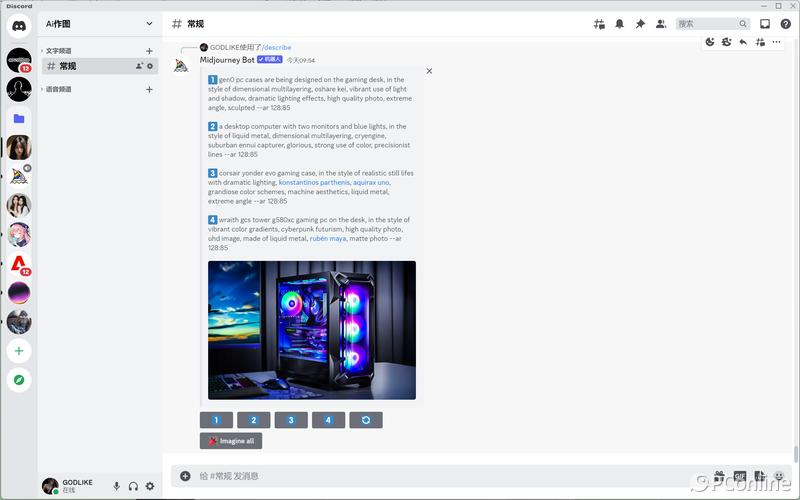Deafen audio with headphones icon
Image resolution: width=800 pixels, height=500 pixels.
(133, 486)
